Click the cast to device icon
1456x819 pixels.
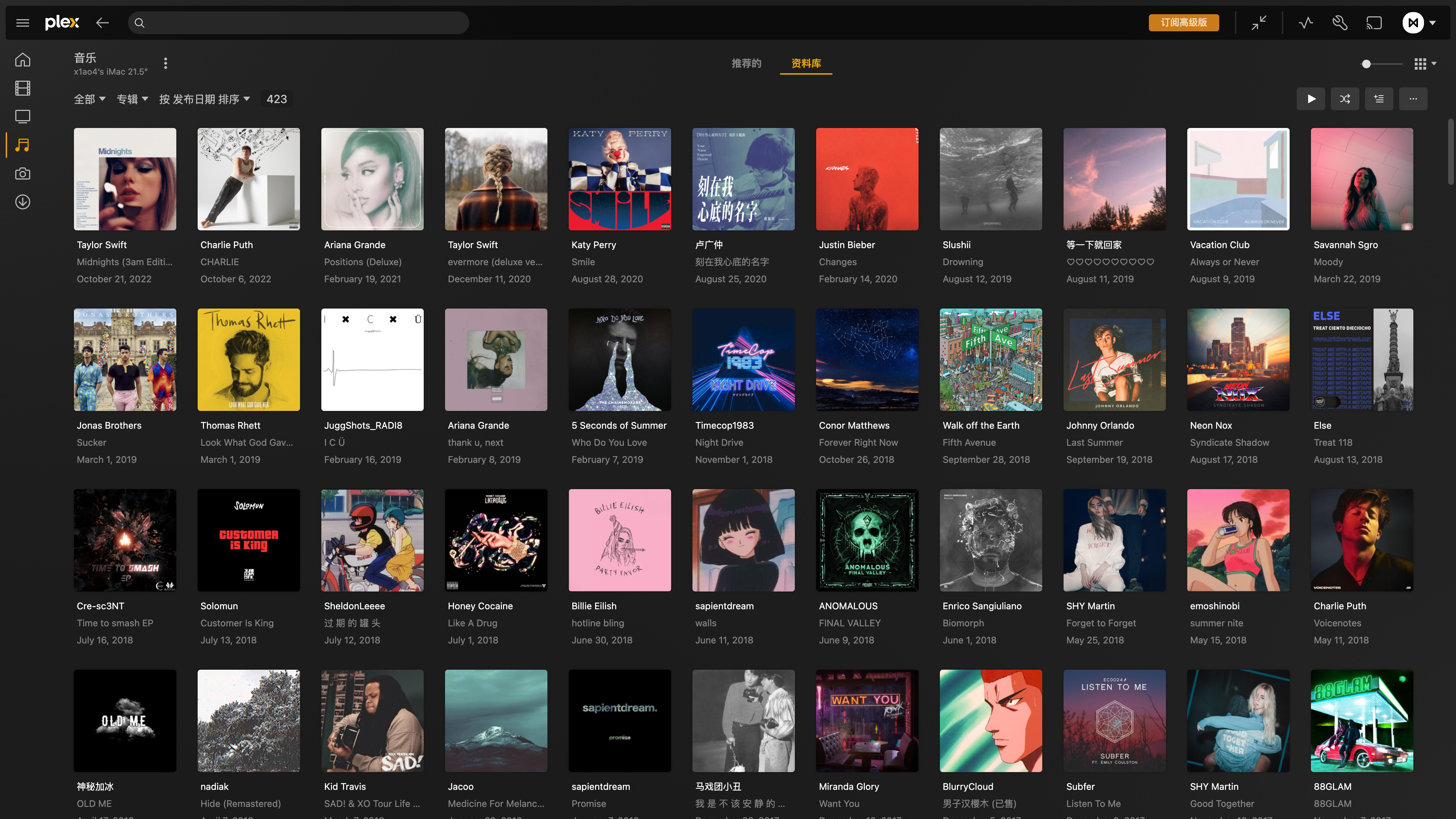coord(1374,23)
